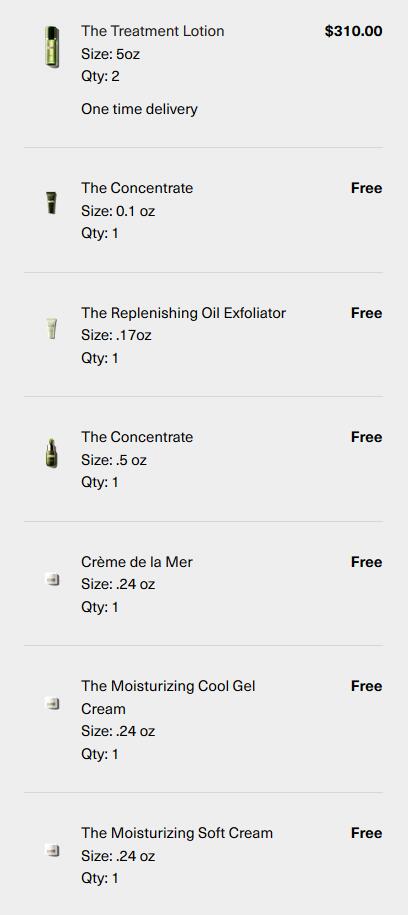Click Size: 5oz under The Treatment Lotion
Screen dimensions: 408x915
(x=110, y=54)
